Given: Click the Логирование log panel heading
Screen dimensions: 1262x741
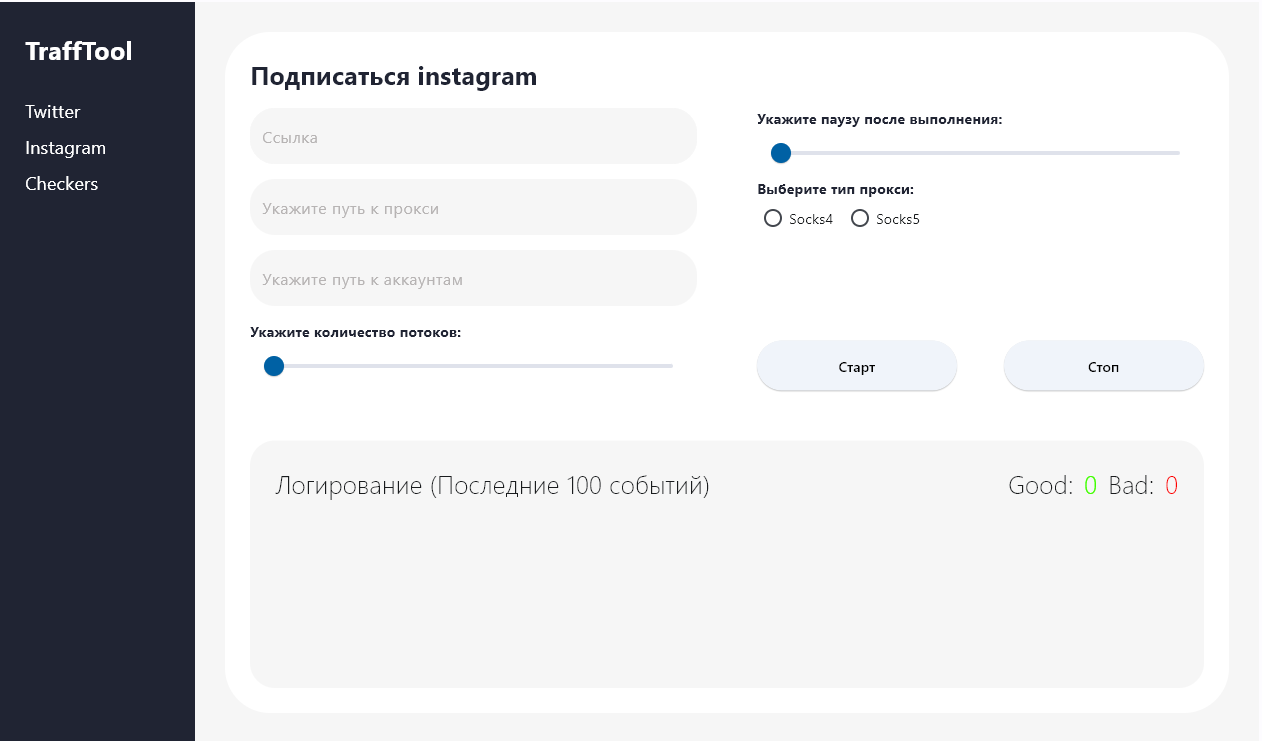Looking at the screenshot, I should pyautogui.click(x=492, y=487).
